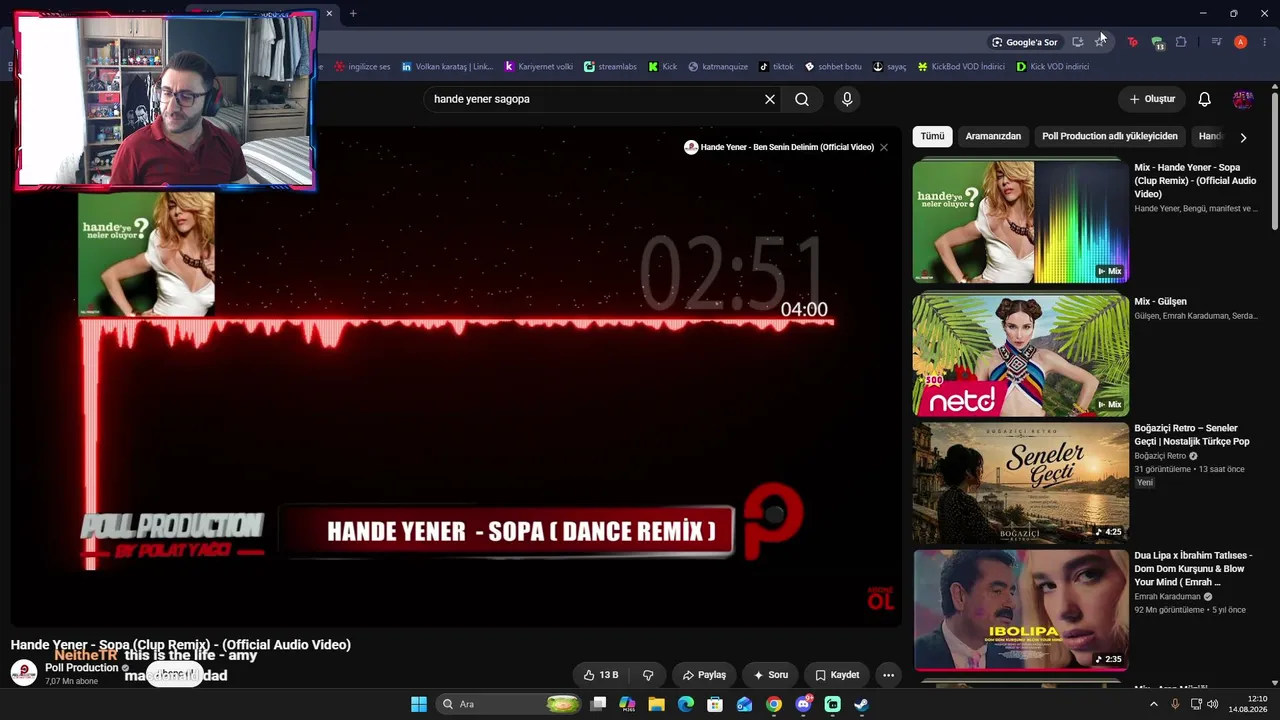Open the 'KickBod VOD İndirici' bookmark
This screenshot has height=720, width=1280.
[961, 67]
